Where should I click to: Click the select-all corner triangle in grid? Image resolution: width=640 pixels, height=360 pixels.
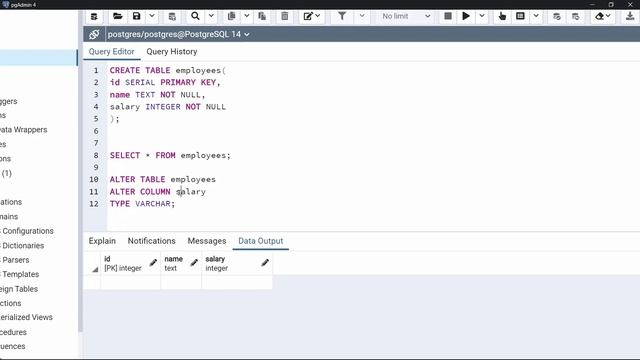[95, 269]
